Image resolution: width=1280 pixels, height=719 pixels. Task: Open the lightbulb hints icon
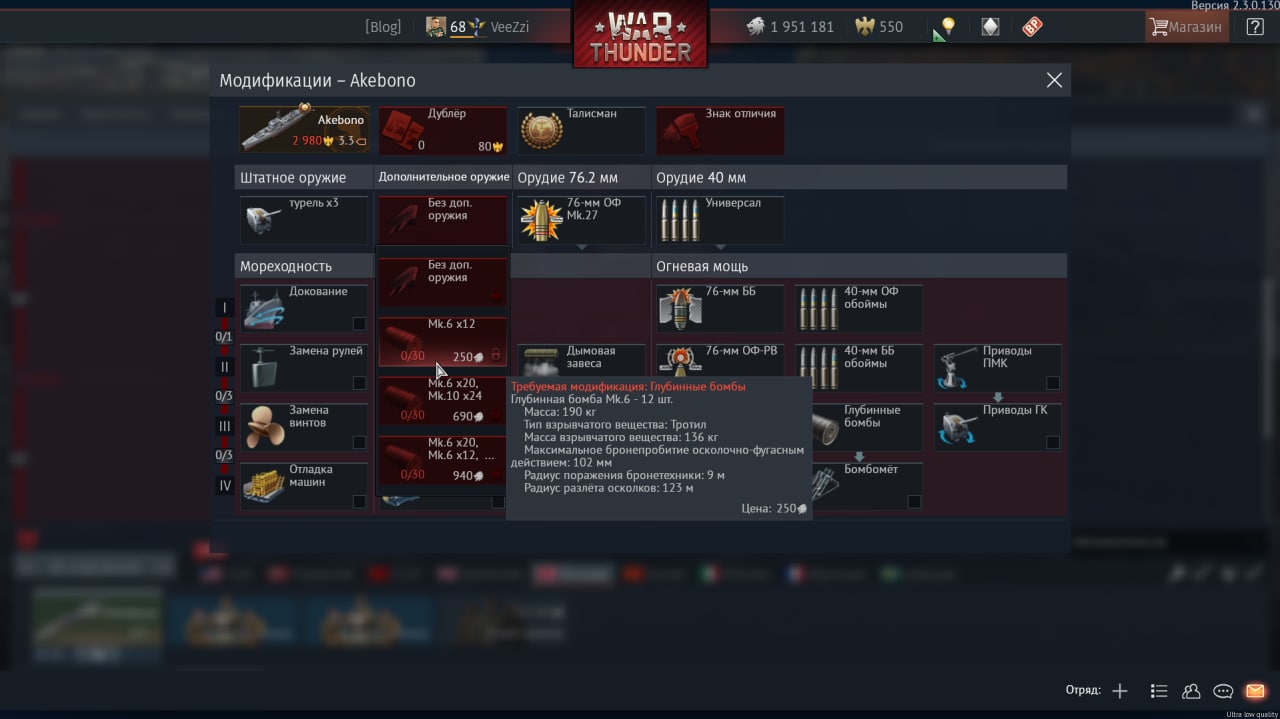948,27
